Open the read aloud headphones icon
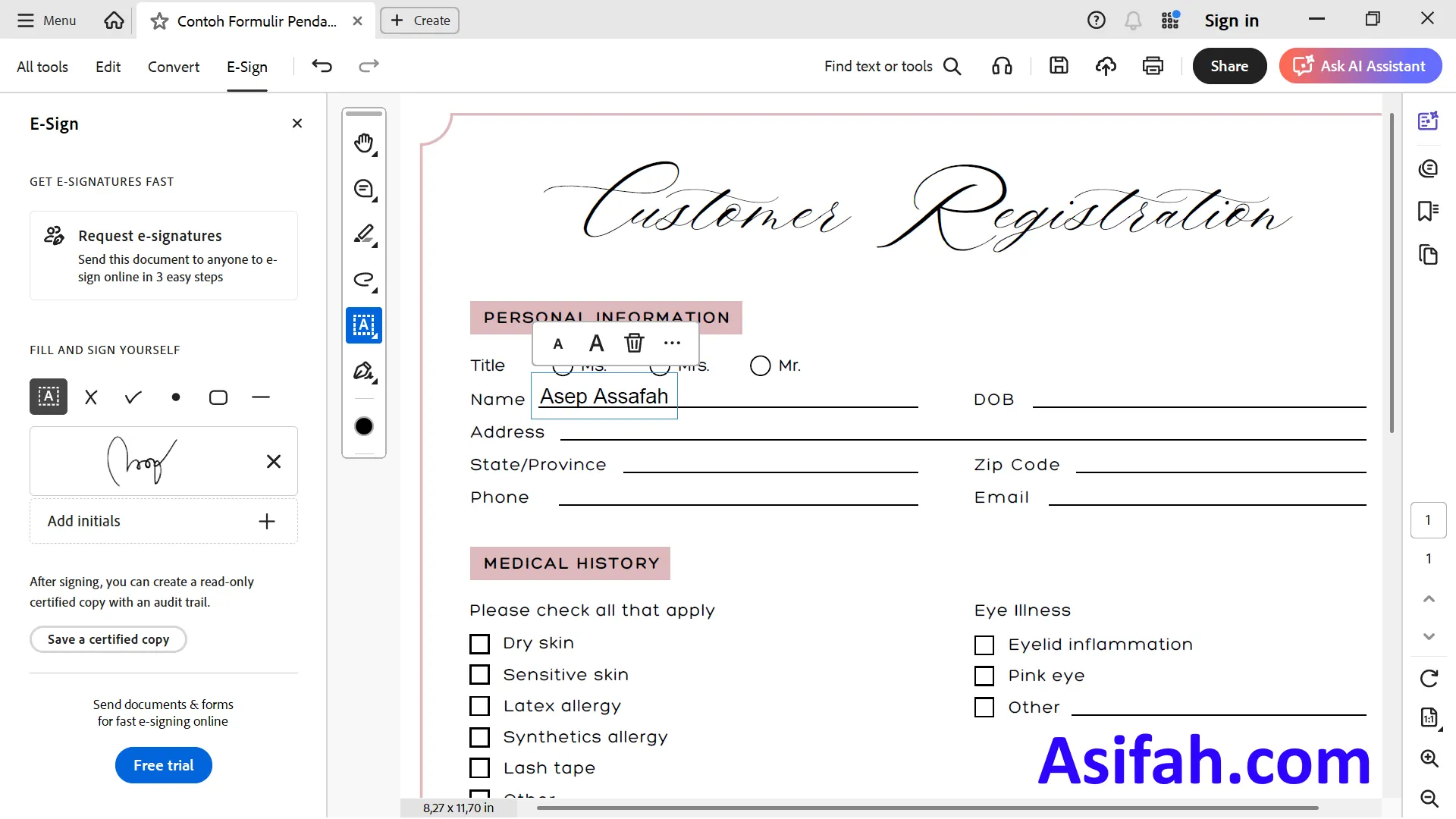The width and height of the screenshot is (1456, 819). (x=1002, y=66)
